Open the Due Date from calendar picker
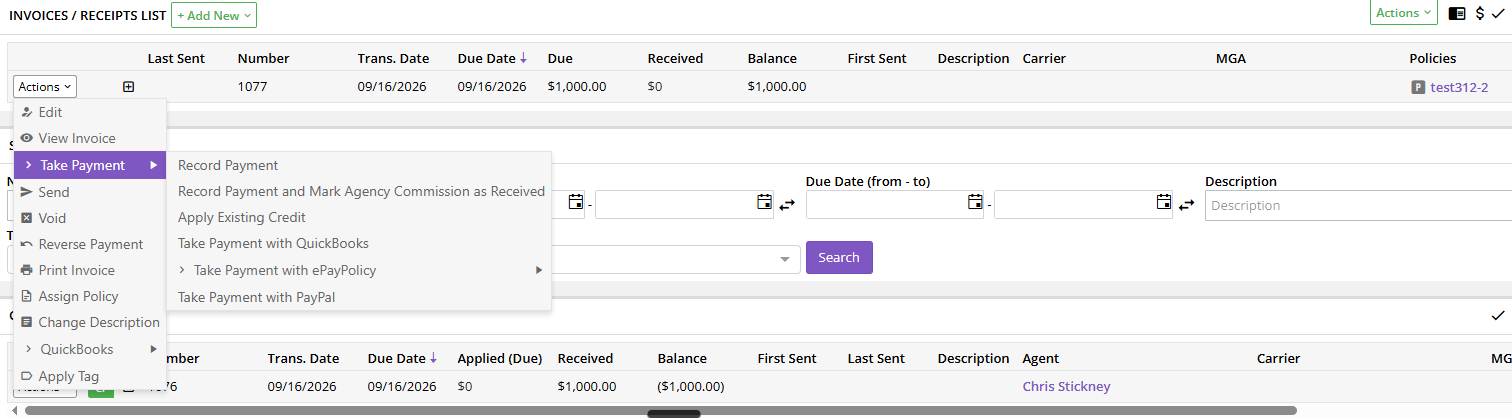 pyautogui.click(x=975, y=202)
